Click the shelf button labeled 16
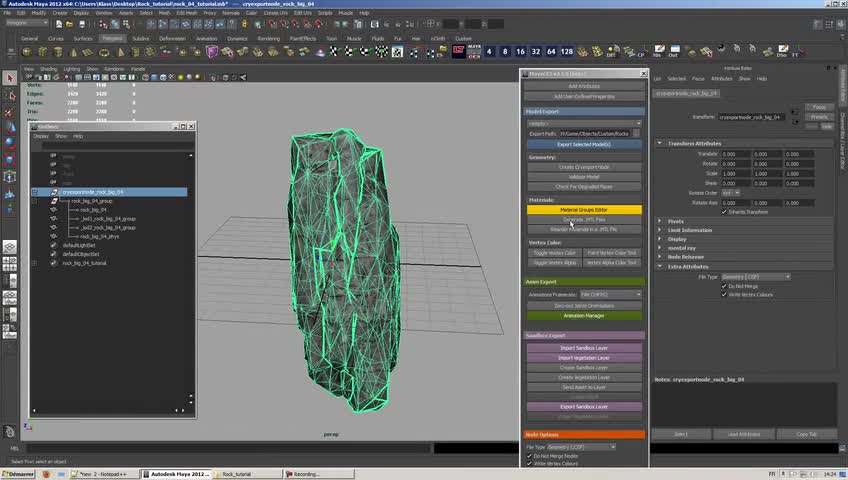 pyautogui.click(x=520, y=51)
